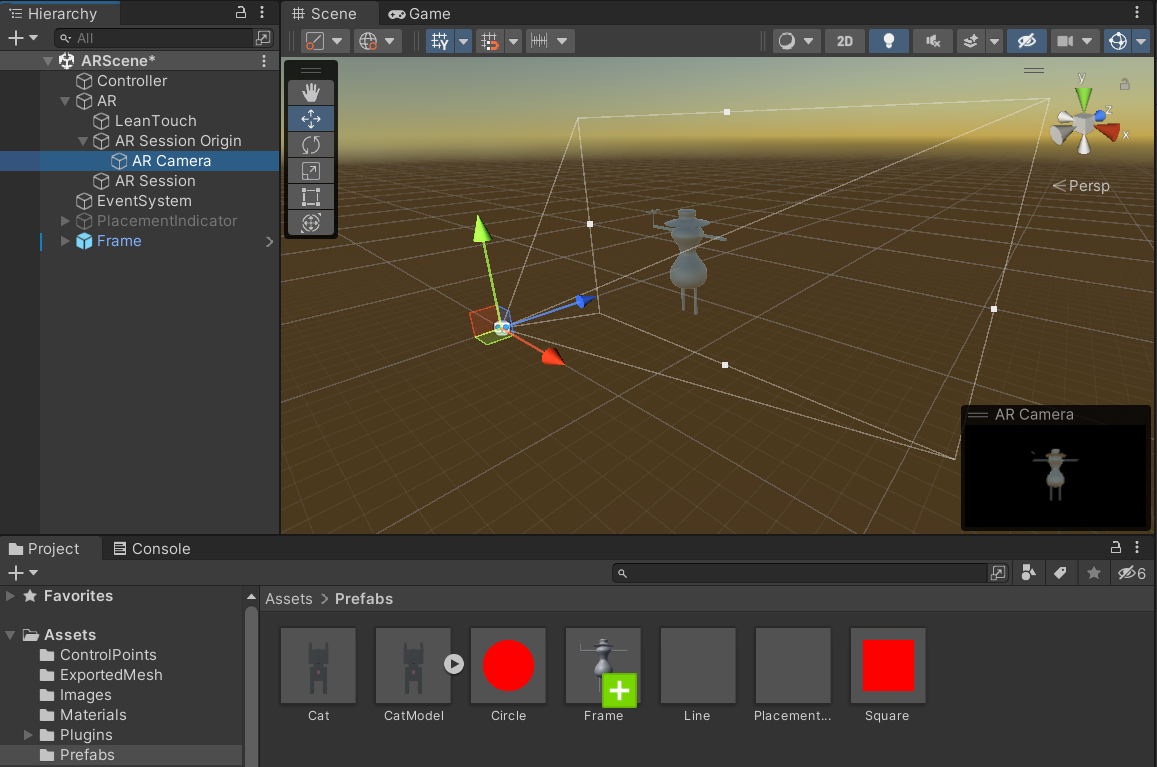The image size is (1157, 767).
Task: Click the search-by-type icon in Project panel
Action: (1028, 573)
